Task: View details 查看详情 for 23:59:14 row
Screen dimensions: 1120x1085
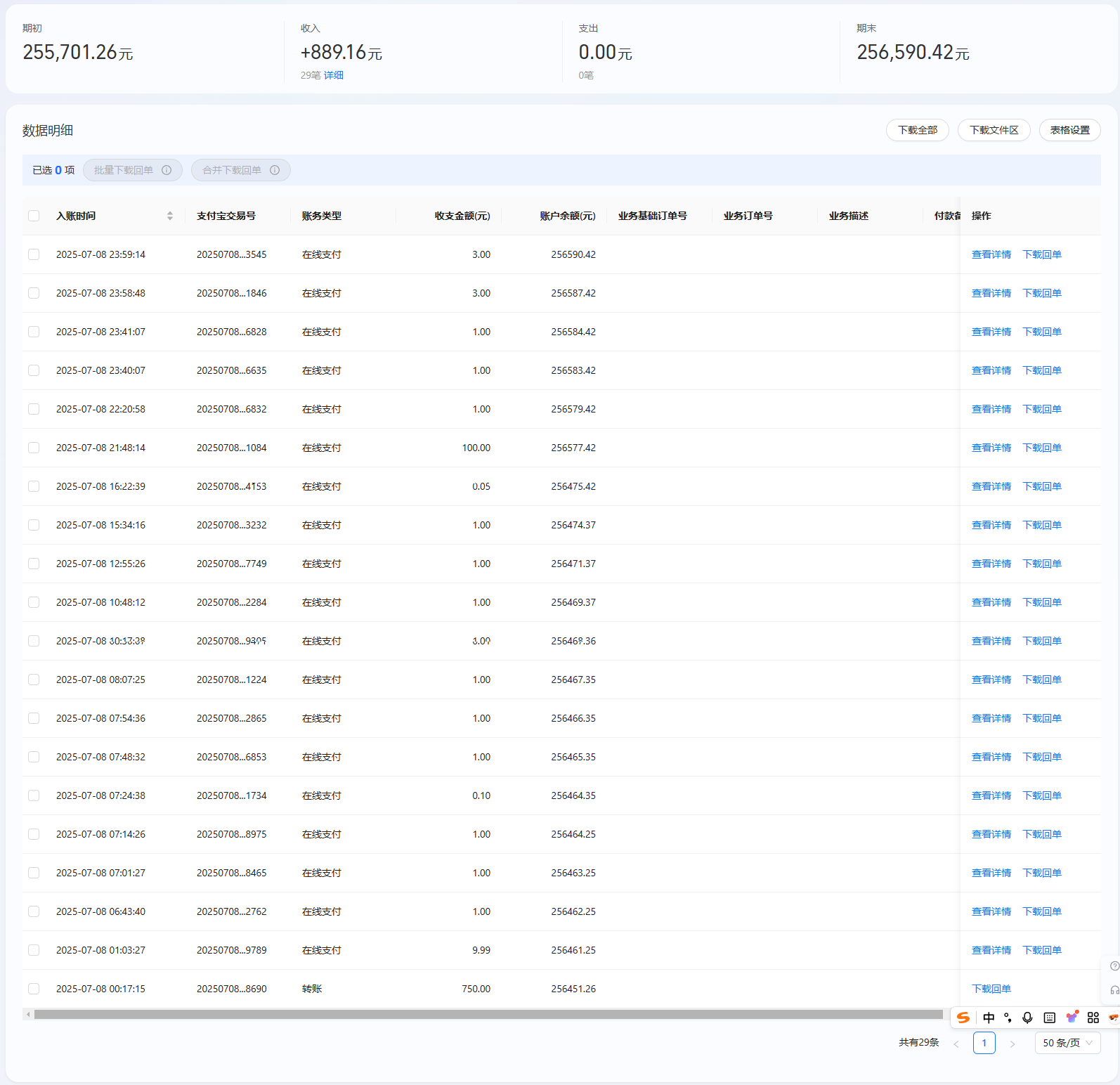Action: [991, 254]
